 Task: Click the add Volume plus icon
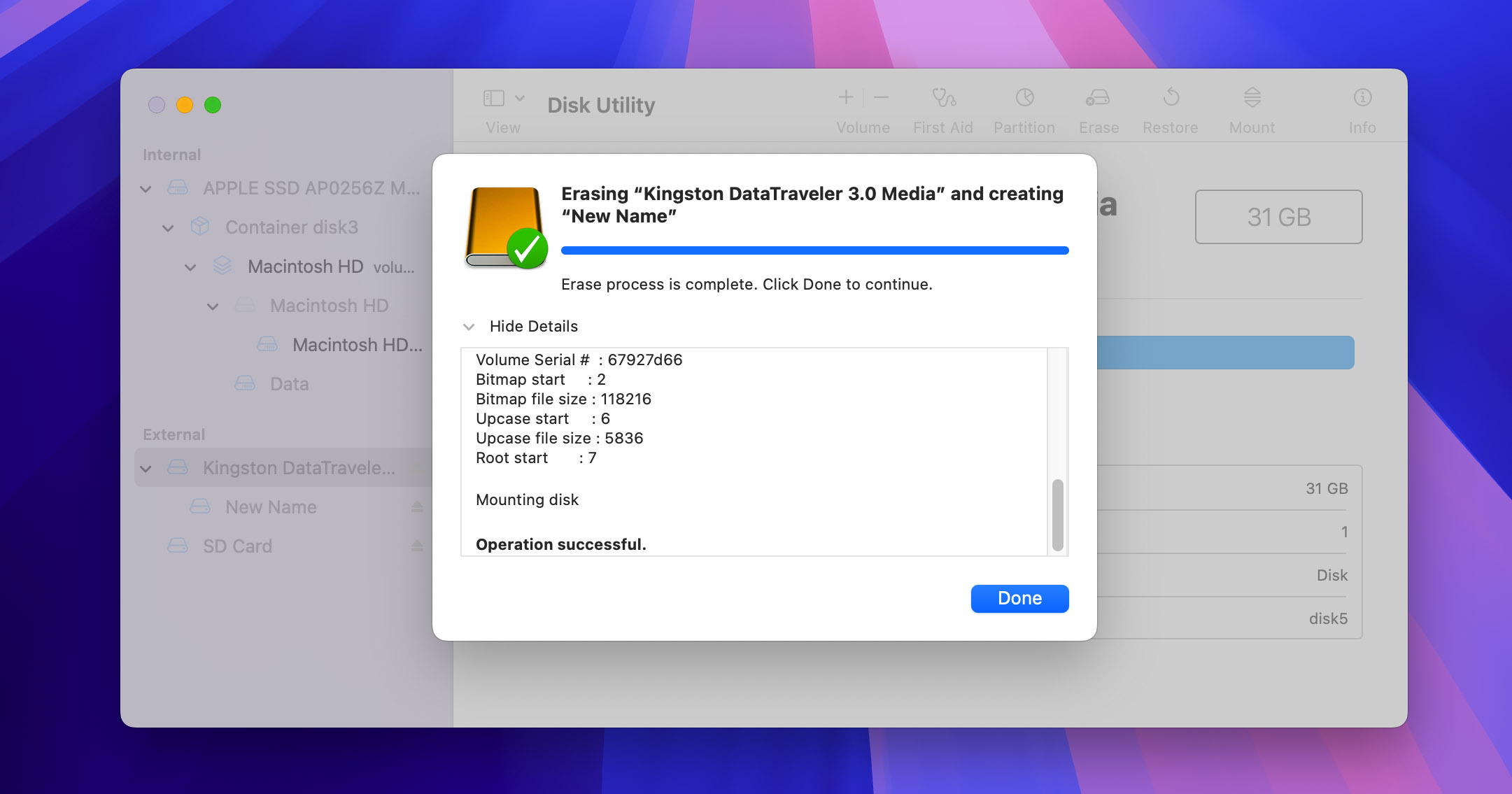846,97
